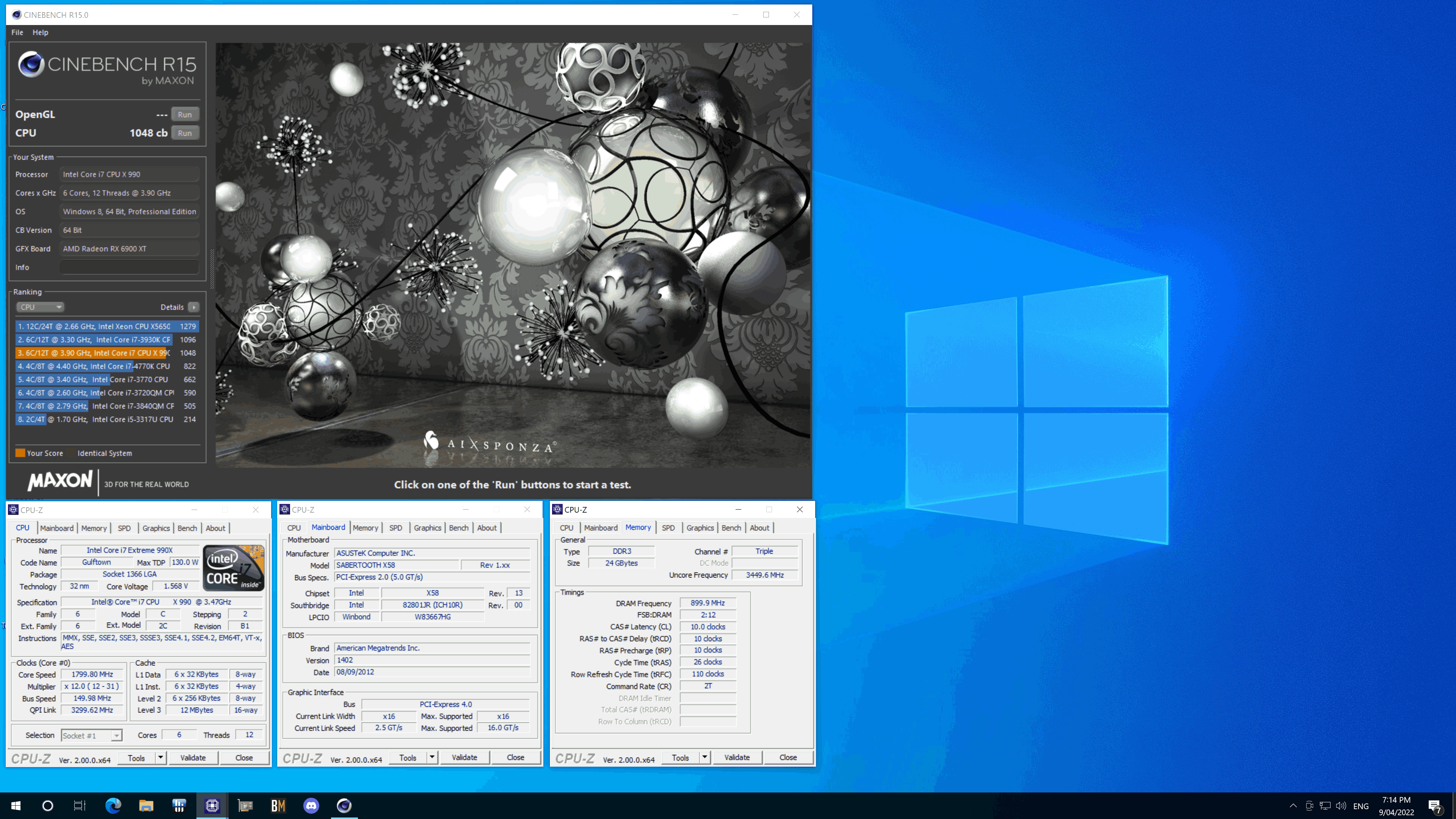This screenshot has width=1456, height=819.
Task: Expand ranking Details arrow button
Action: (x=193, y=307)
